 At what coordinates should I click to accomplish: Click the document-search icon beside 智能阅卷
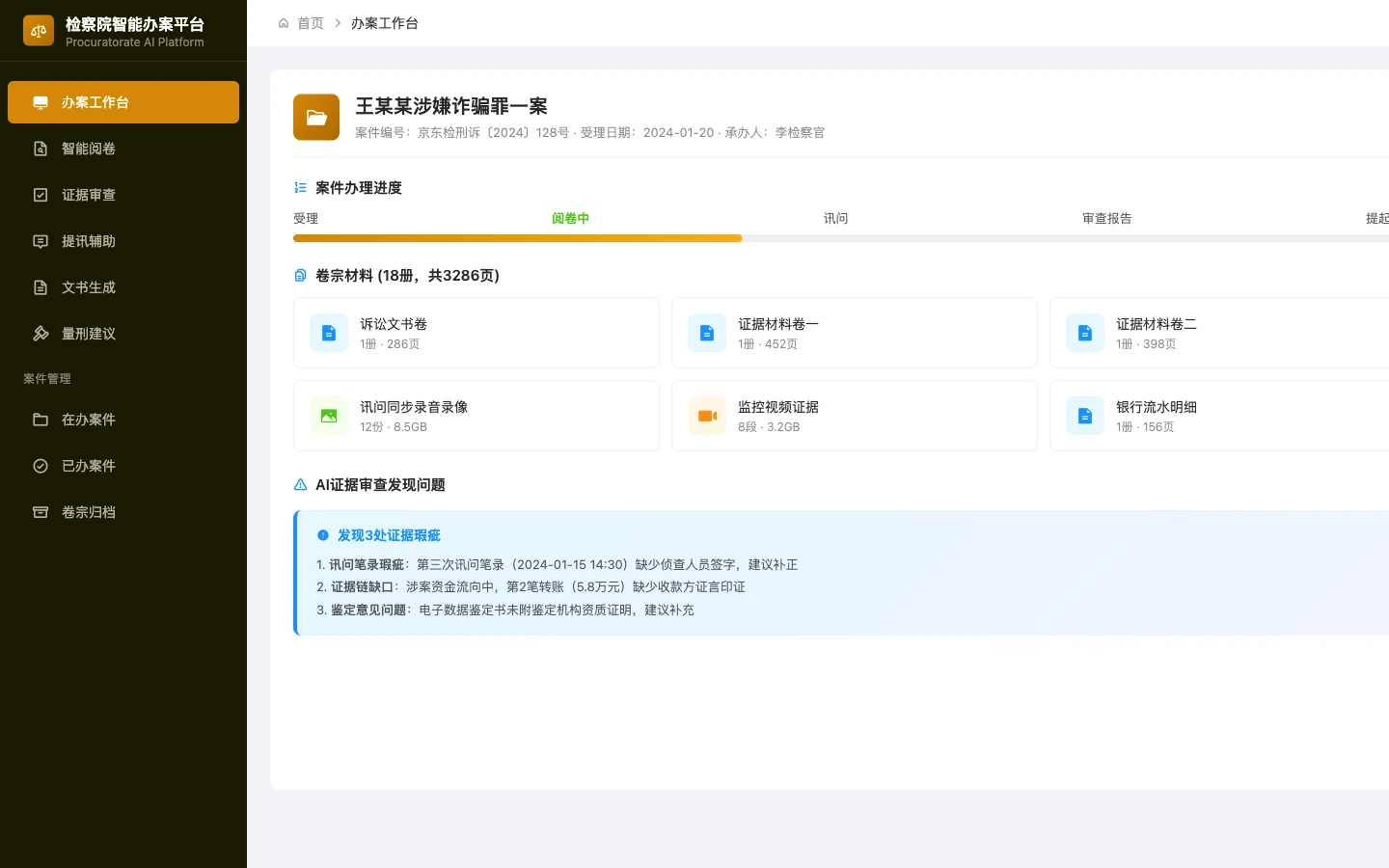pos(41,149)
